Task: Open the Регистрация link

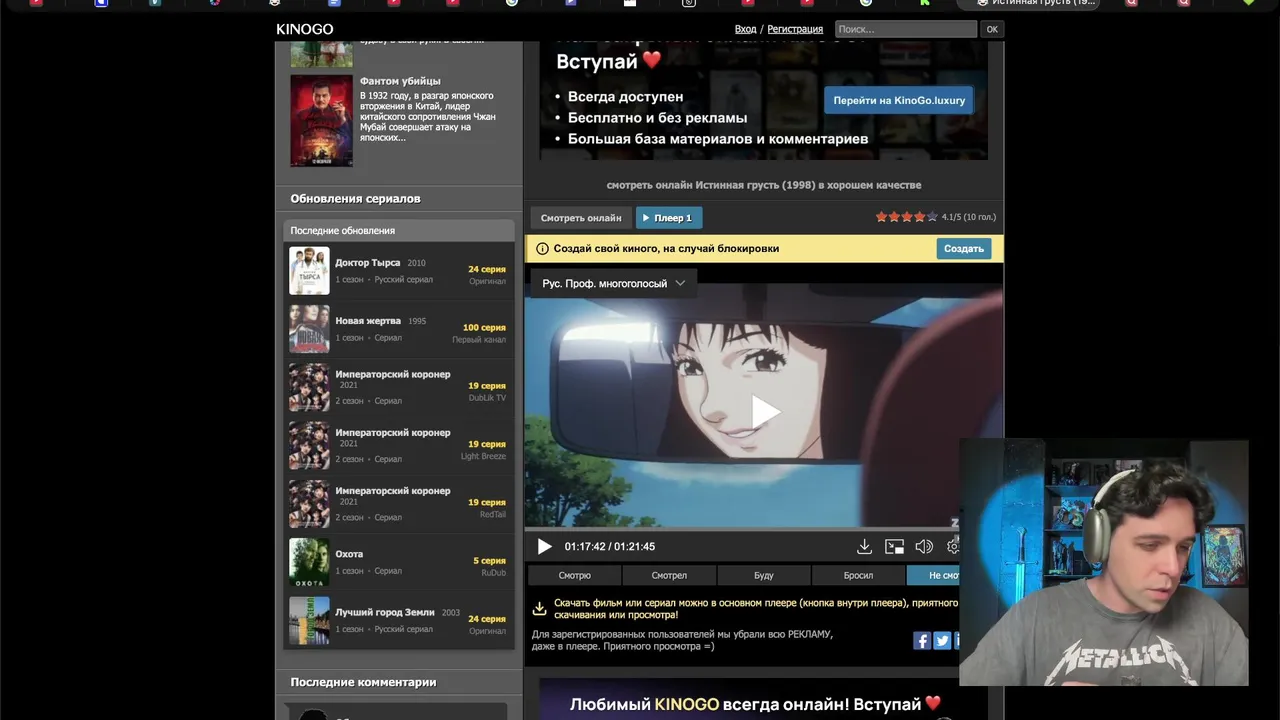Action: pos(795,29)
